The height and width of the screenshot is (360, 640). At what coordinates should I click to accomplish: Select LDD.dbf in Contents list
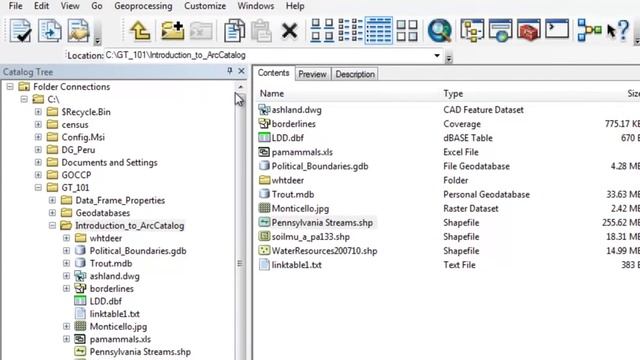tap(287, 138)
